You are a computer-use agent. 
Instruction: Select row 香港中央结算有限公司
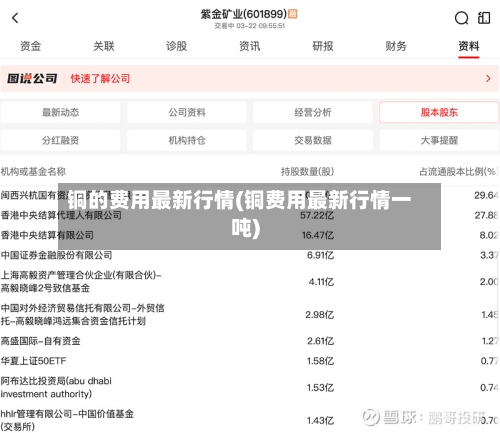(x=250, y=235)
